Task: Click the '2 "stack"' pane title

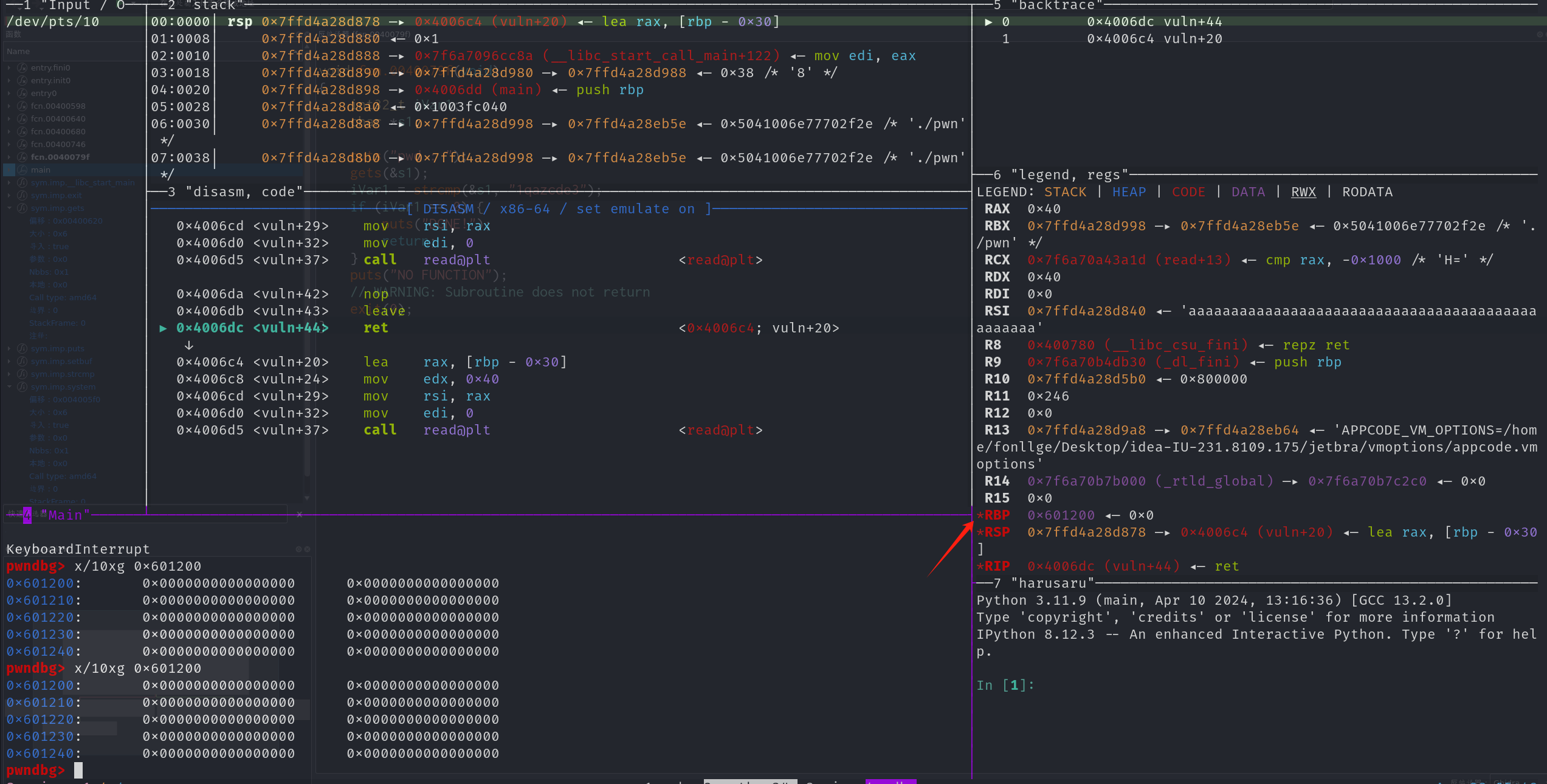Action: tap(205, 5)
